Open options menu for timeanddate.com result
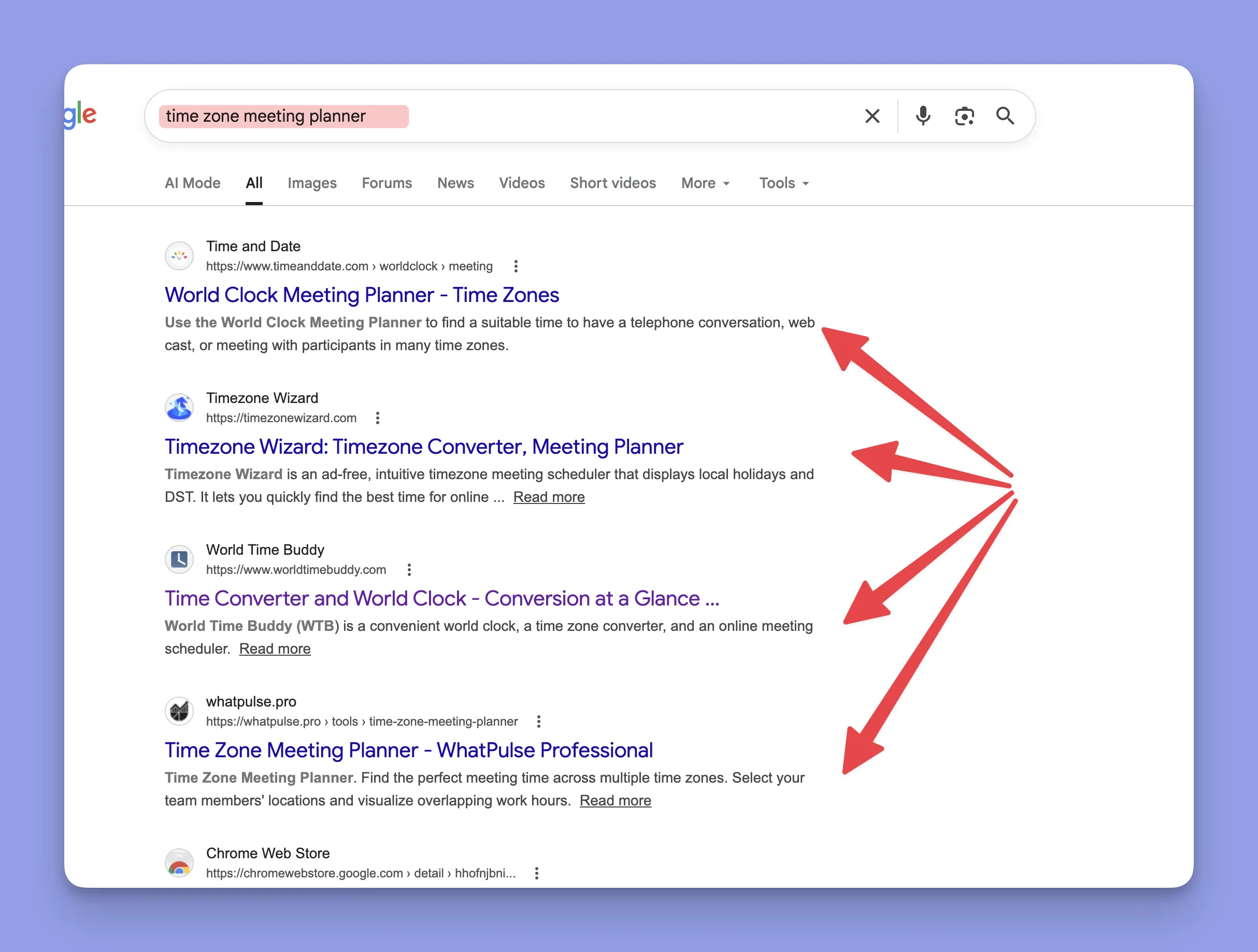The height and width of the screenshot is (952, 1258). (x=515, y=266)
